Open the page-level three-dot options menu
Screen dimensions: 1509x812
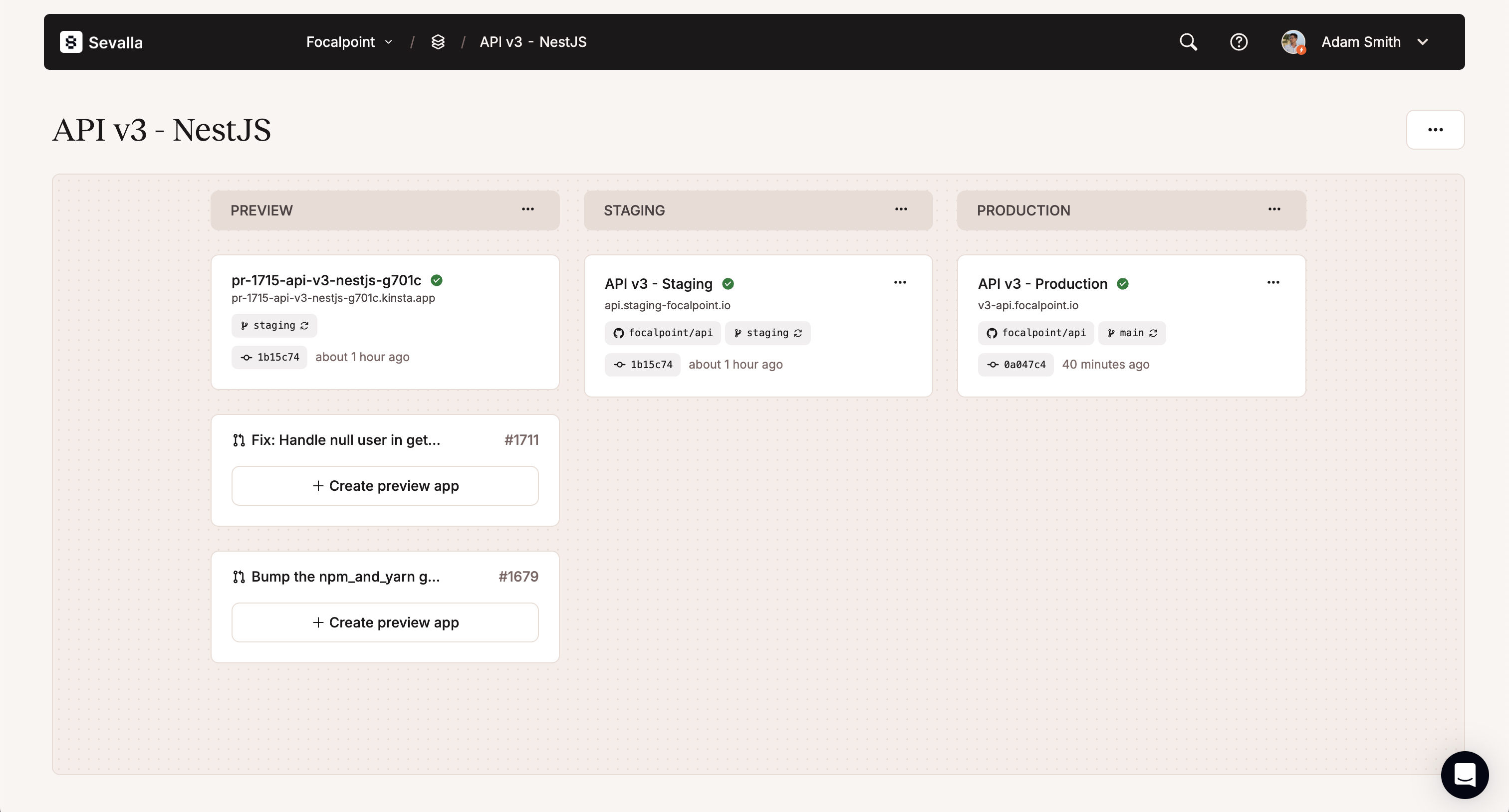coord(1435,129)
